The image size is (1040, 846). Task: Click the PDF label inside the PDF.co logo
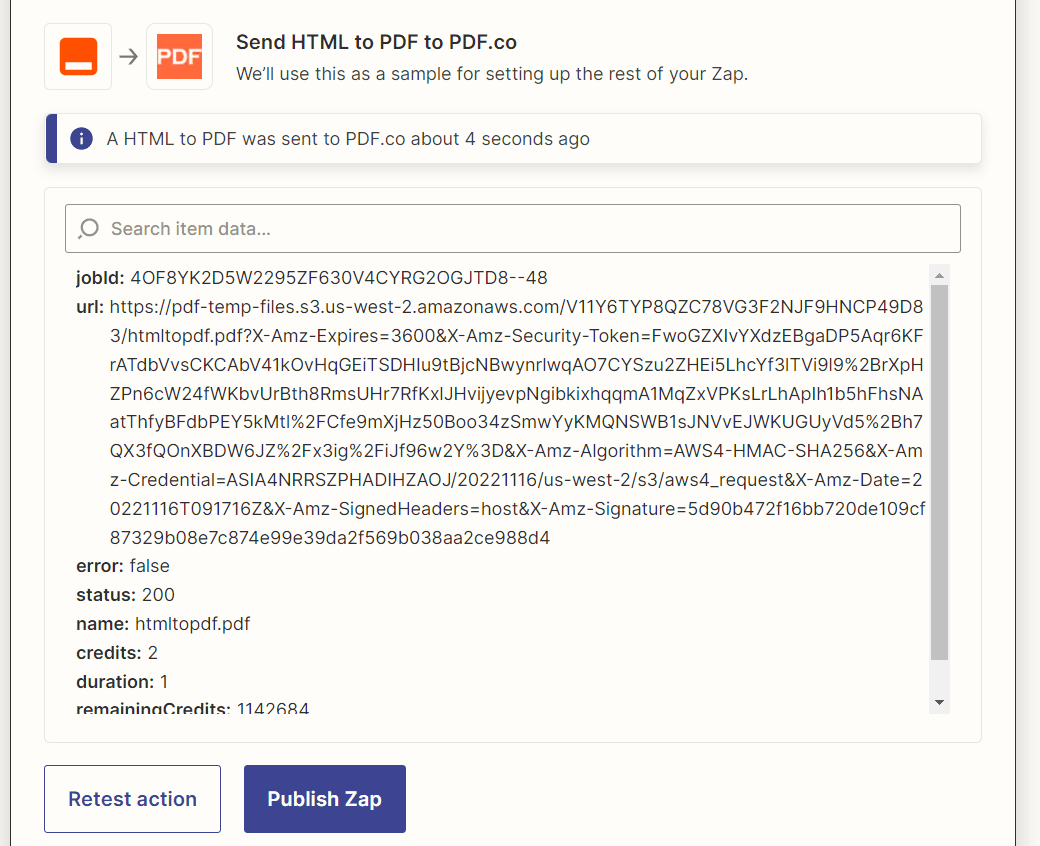click(179, 57)
